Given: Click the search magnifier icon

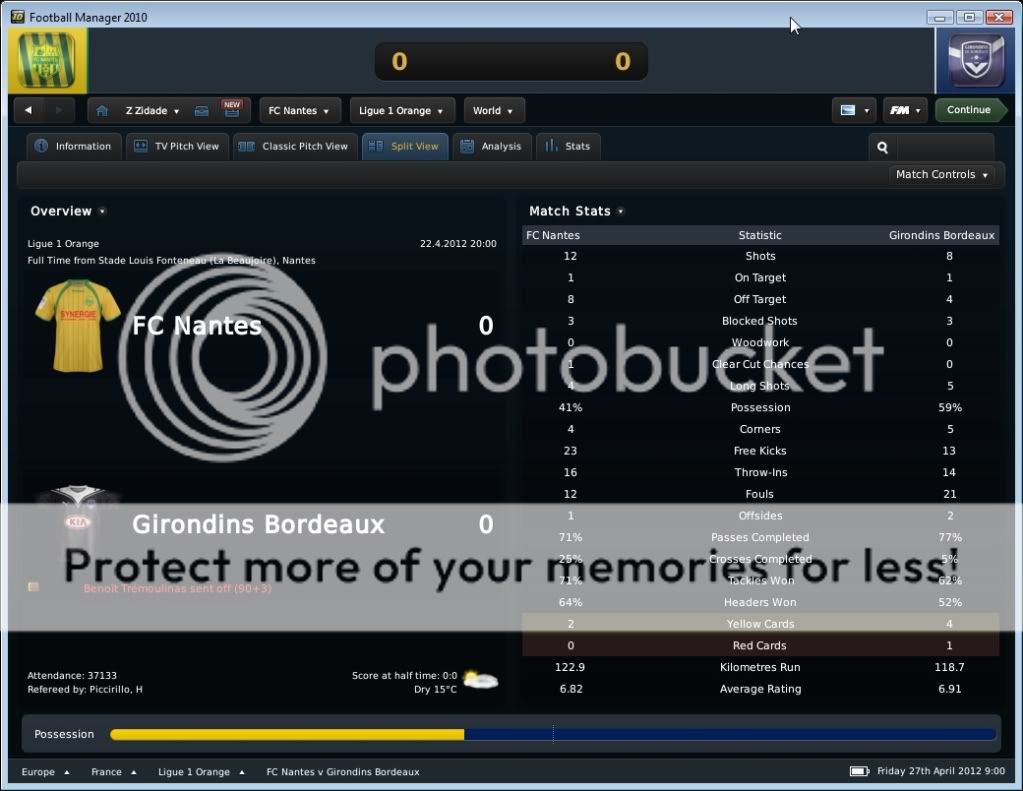Looking at the screenshot, I should [x=882, y=147].
